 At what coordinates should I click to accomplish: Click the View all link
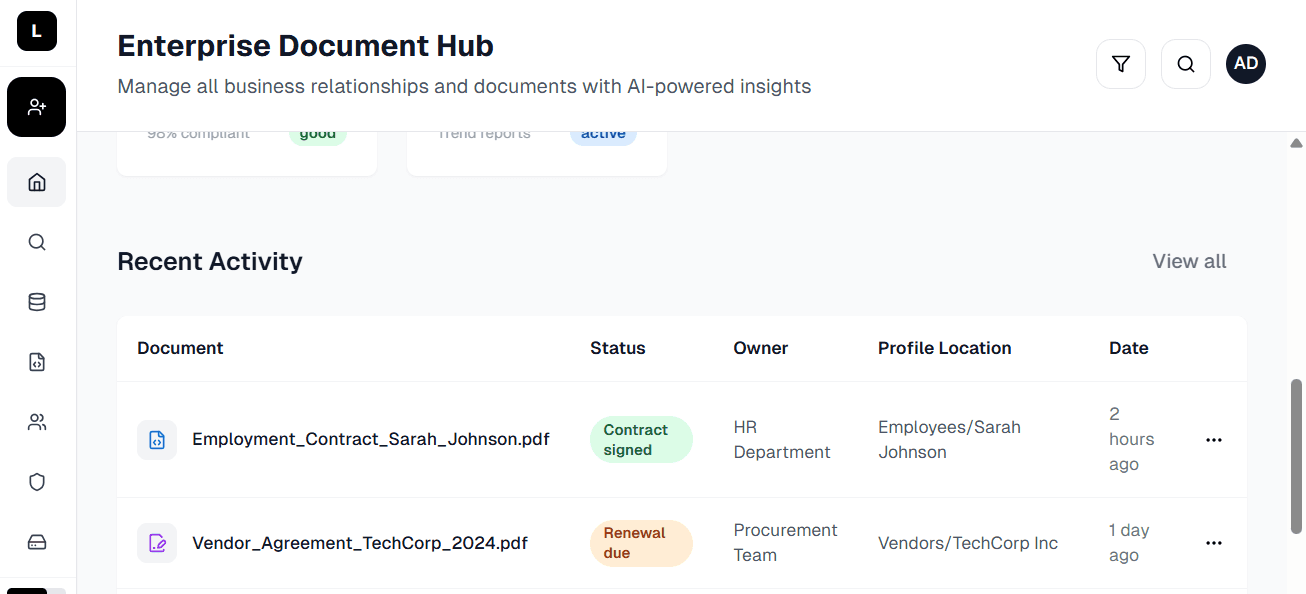tap(1189, 261)
